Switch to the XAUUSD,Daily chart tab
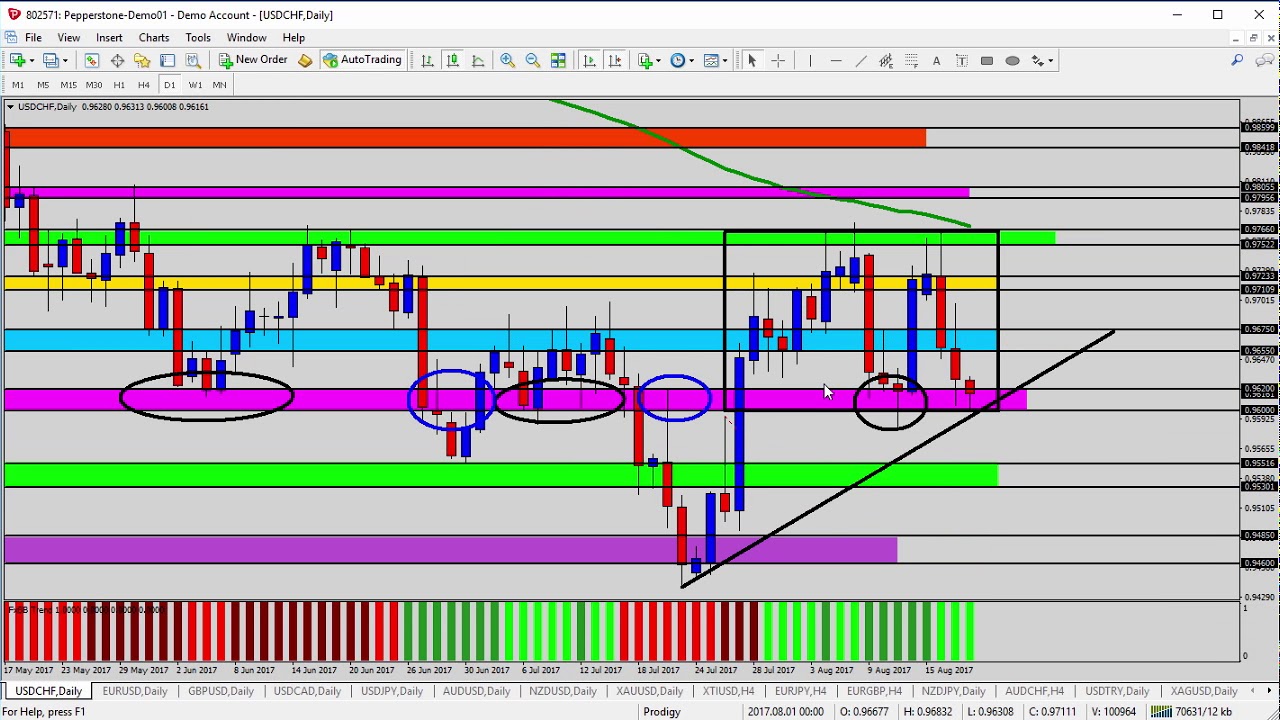The image size is (1280, 720). point(650,691)
